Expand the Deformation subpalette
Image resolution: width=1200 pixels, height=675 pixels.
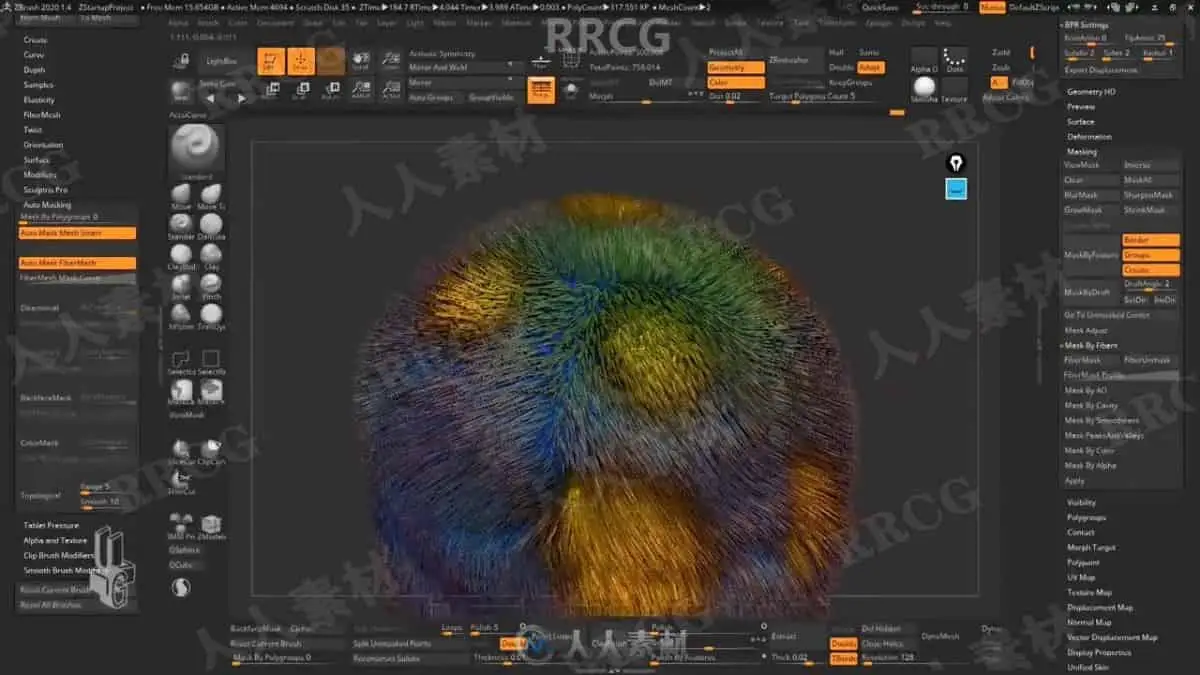(x=1089, y=136)
